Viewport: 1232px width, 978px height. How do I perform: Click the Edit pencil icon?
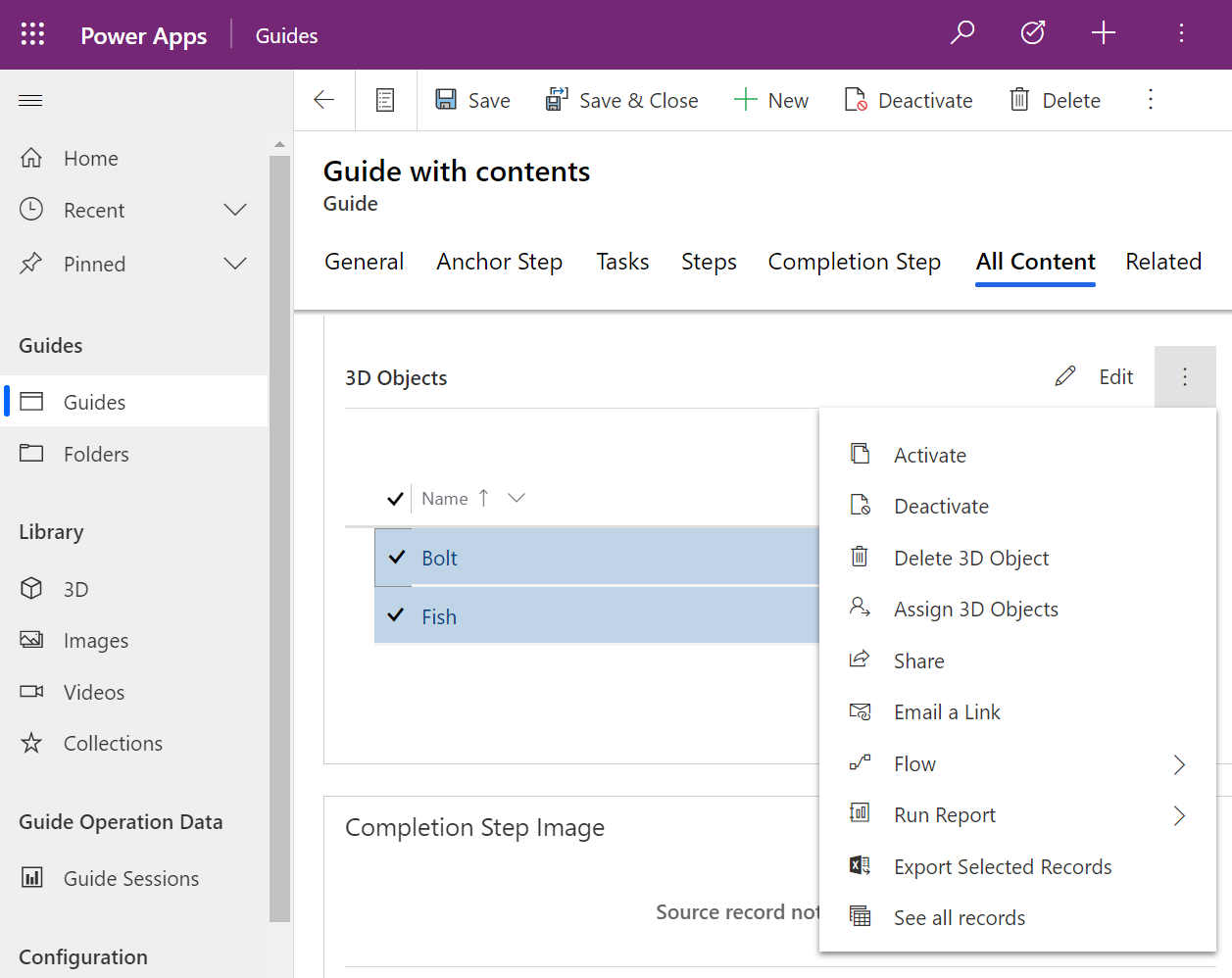1065,376
